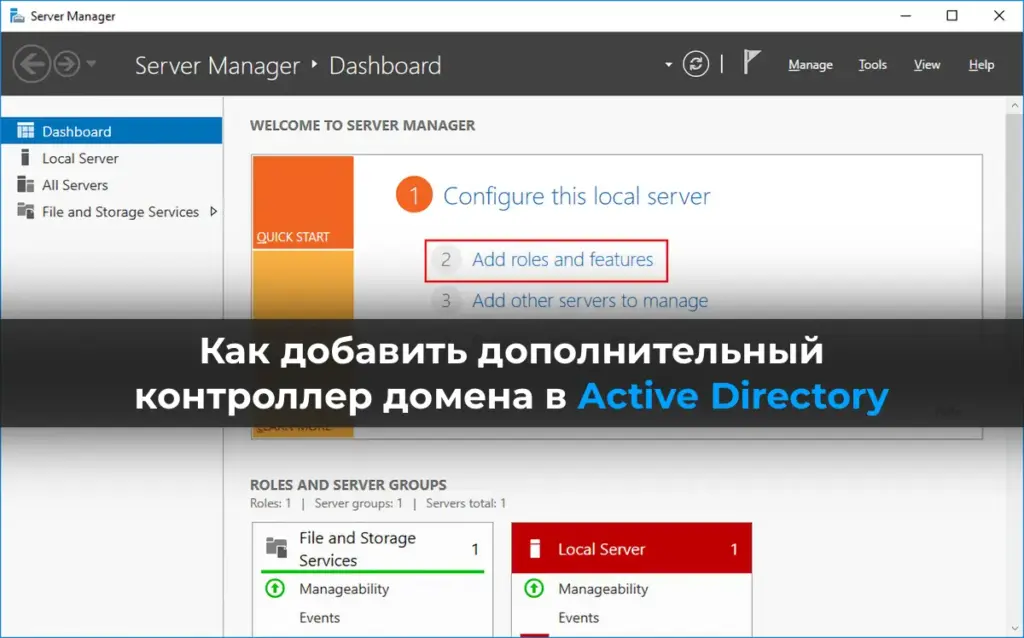Click the File and Storage Services tile icon
Screen dimensions: 1024x638
pos(276,547)
